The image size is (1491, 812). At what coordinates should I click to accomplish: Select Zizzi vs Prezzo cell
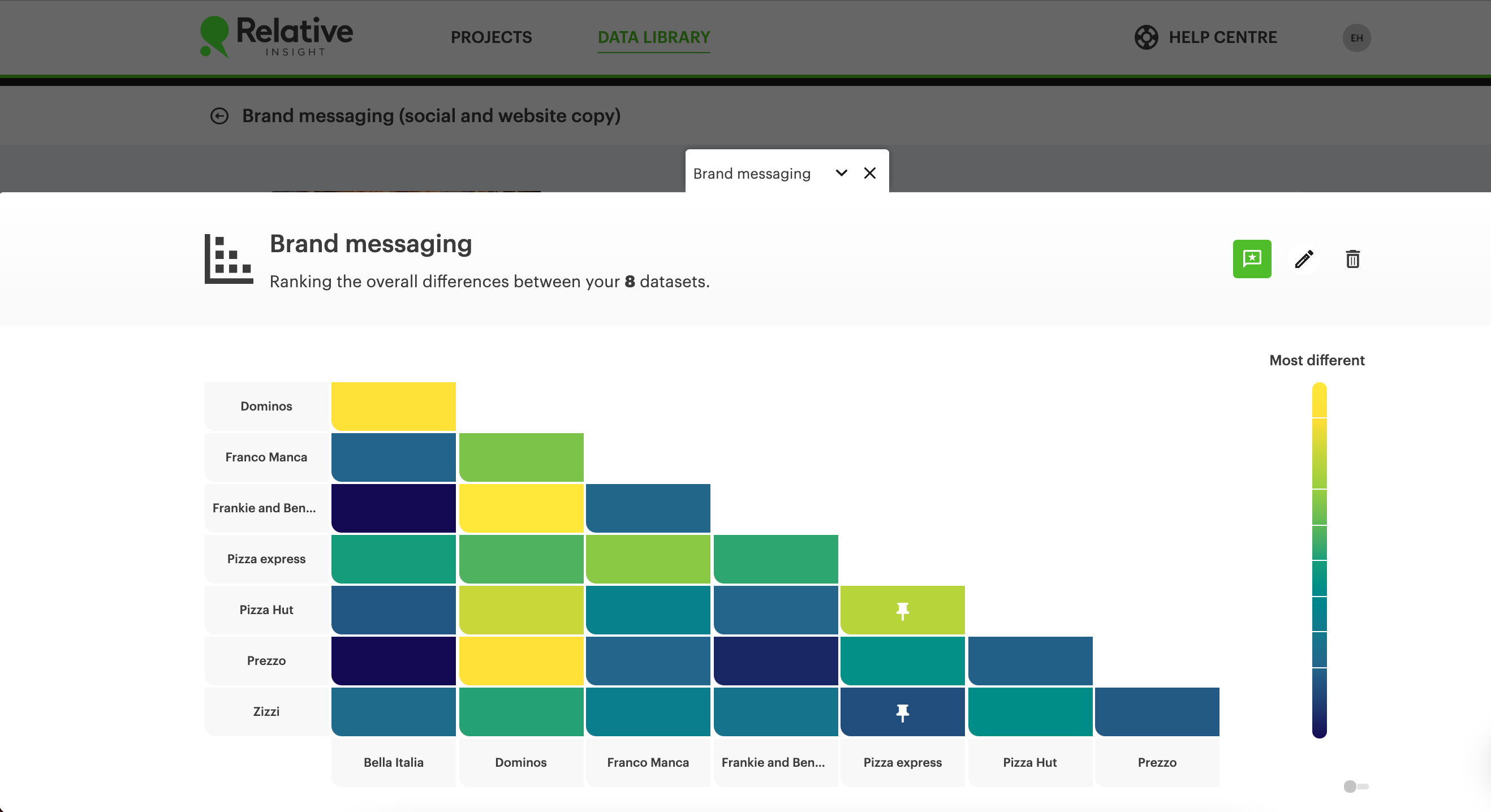(x=1157, y=712)
